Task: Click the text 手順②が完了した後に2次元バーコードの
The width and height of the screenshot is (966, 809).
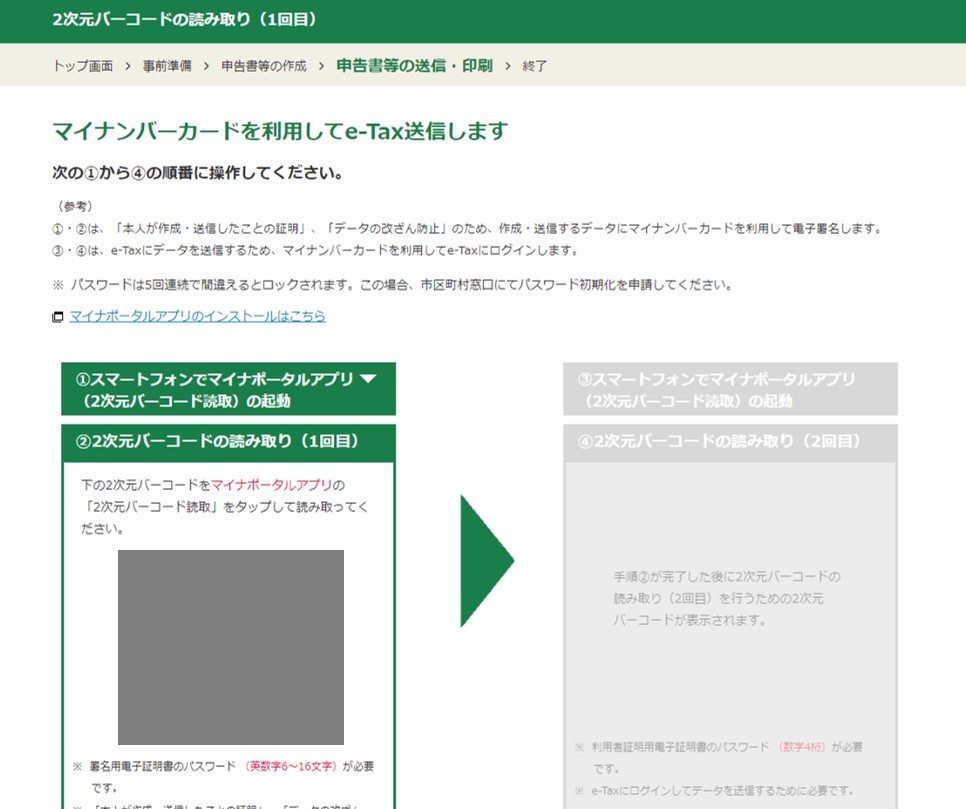Action: click(x=727, y=577)
